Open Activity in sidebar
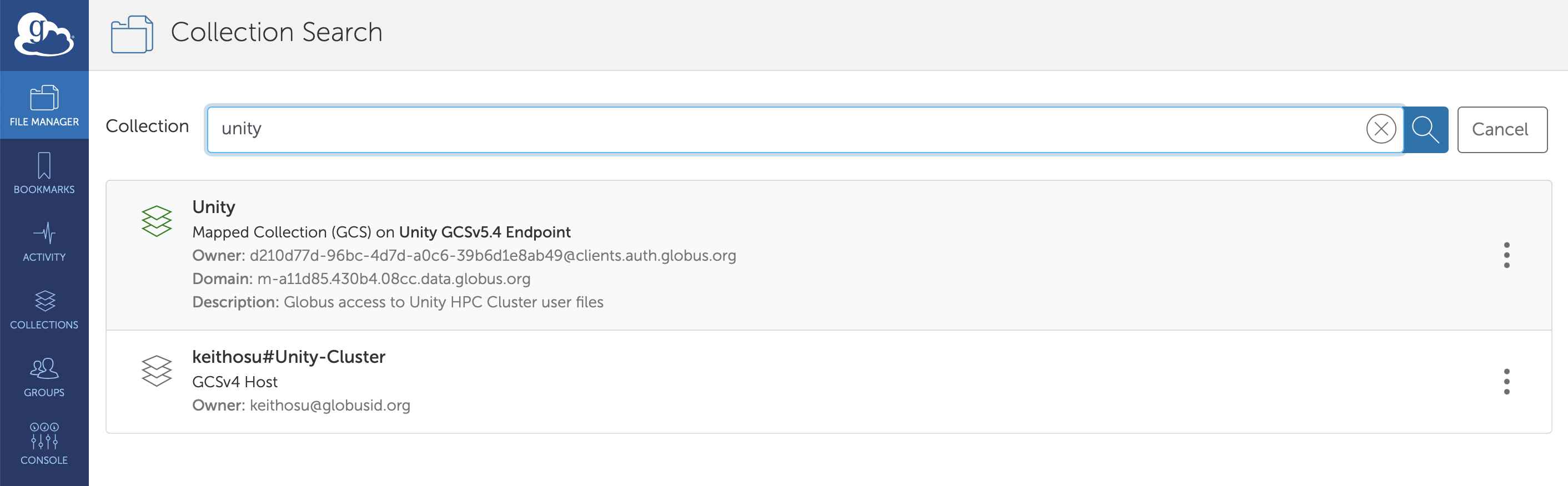1568x486 pixels. point(44,241)
